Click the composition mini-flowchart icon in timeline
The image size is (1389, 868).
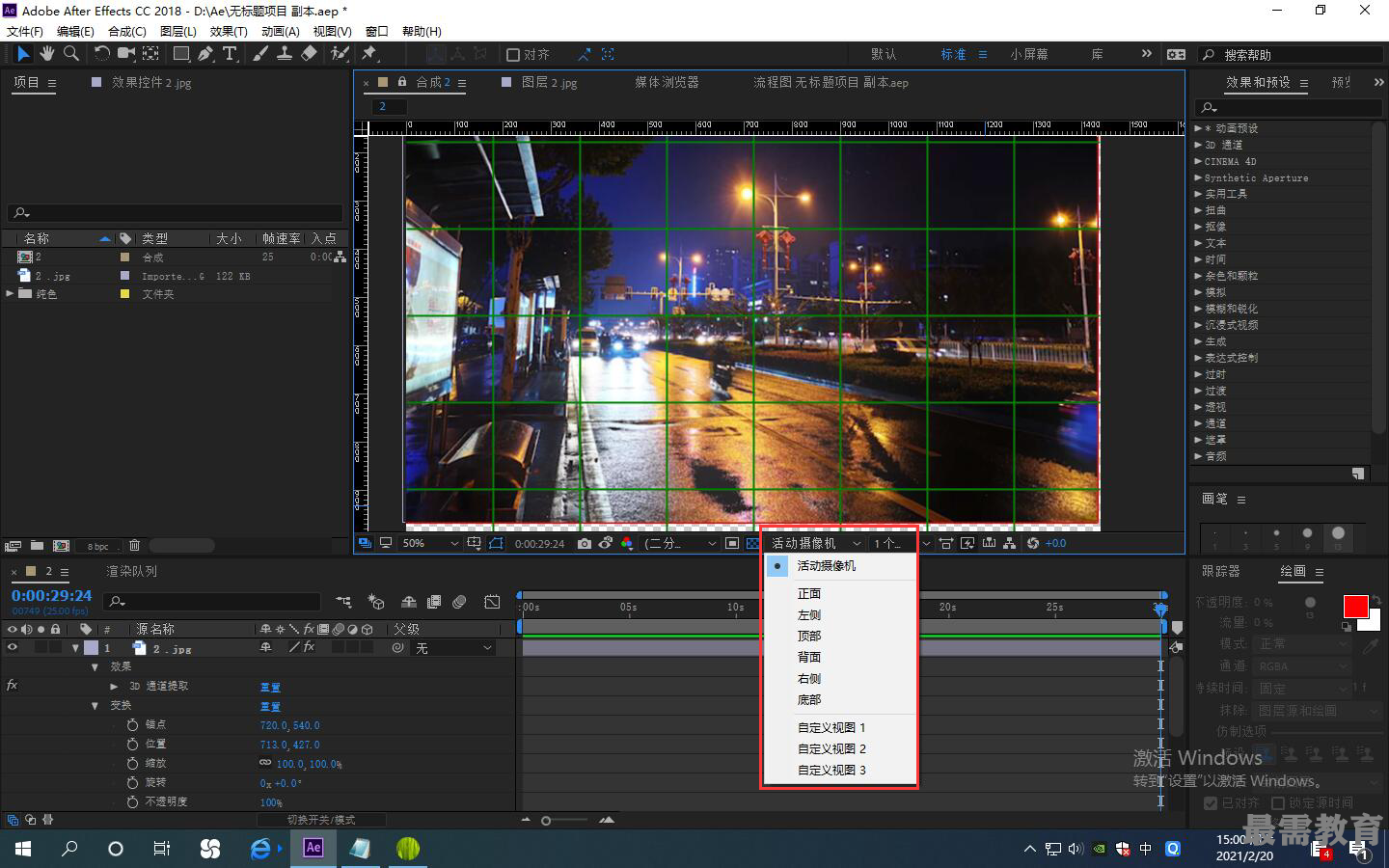pyautogui.click(x=343, y=602)
